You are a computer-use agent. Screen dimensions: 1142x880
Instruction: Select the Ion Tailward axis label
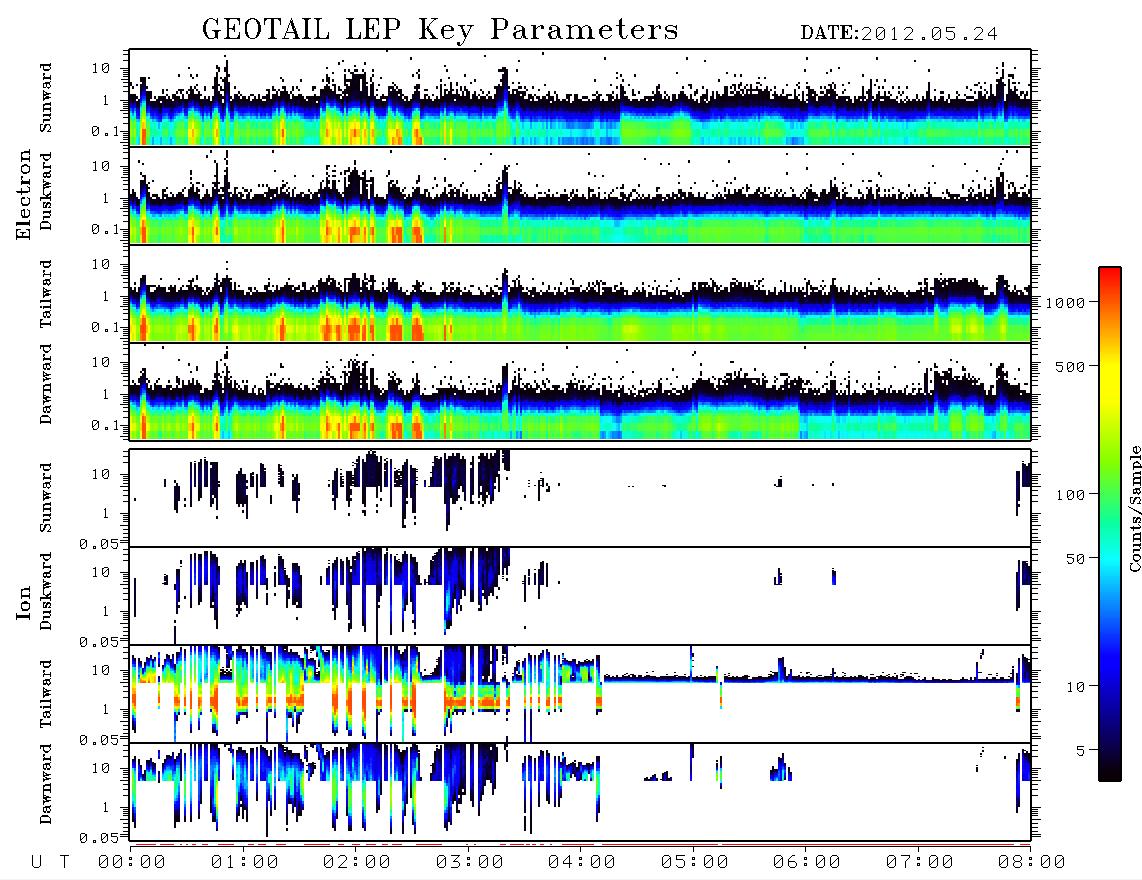click(46, 694)
